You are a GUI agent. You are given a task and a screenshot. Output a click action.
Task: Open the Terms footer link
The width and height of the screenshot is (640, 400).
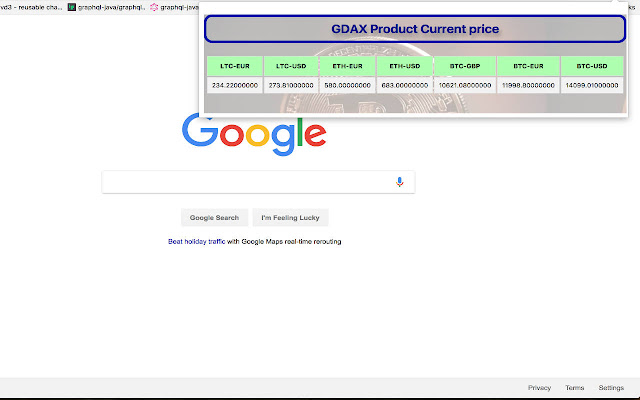coord(574,388)
